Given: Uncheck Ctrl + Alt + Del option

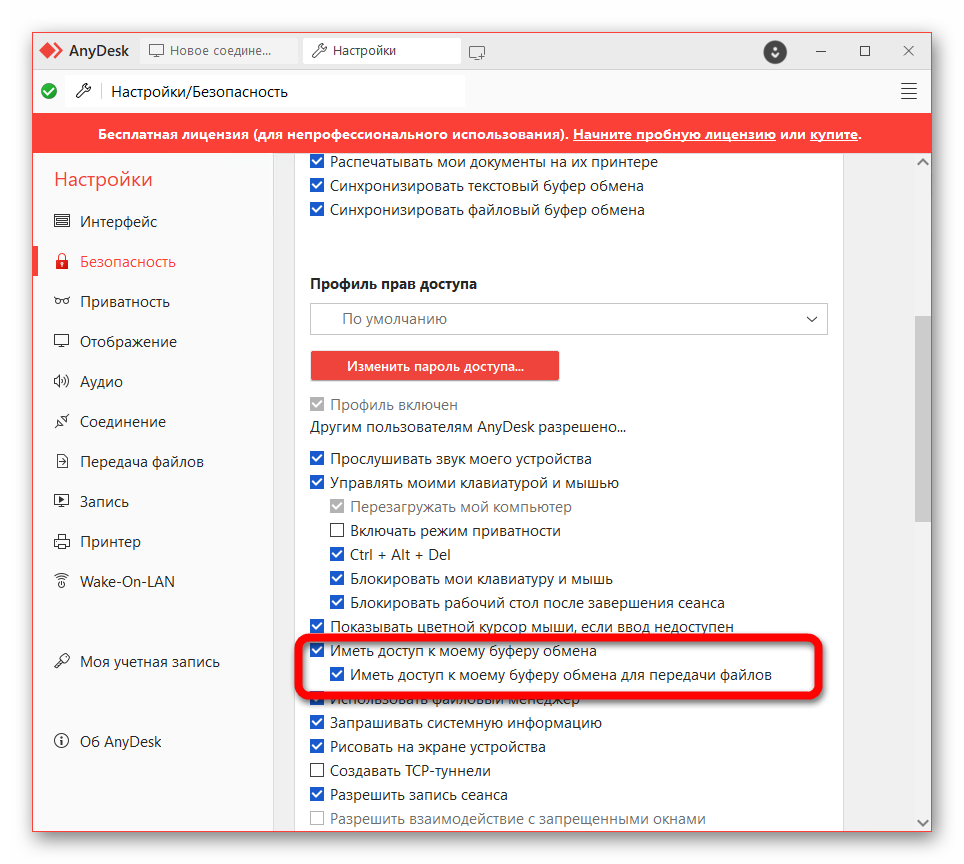Looking at the screenshot, I should coord(337,555).
